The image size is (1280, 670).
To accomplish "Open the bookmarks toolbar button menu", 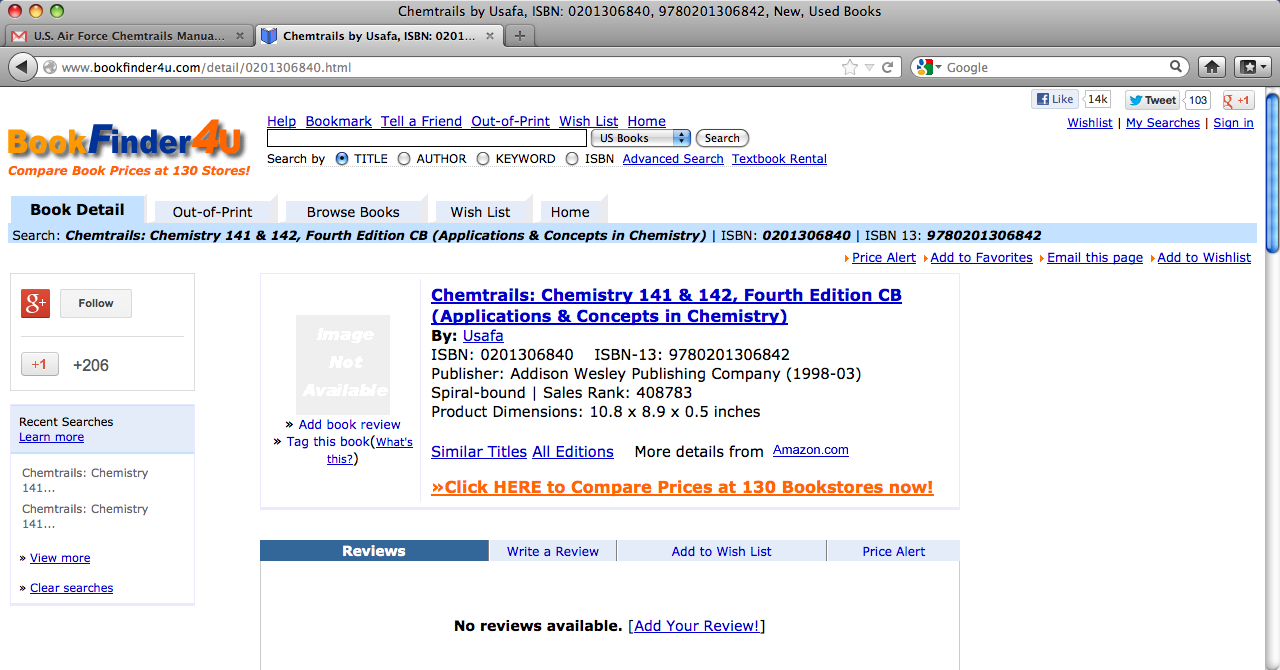I will (1253, 67).
